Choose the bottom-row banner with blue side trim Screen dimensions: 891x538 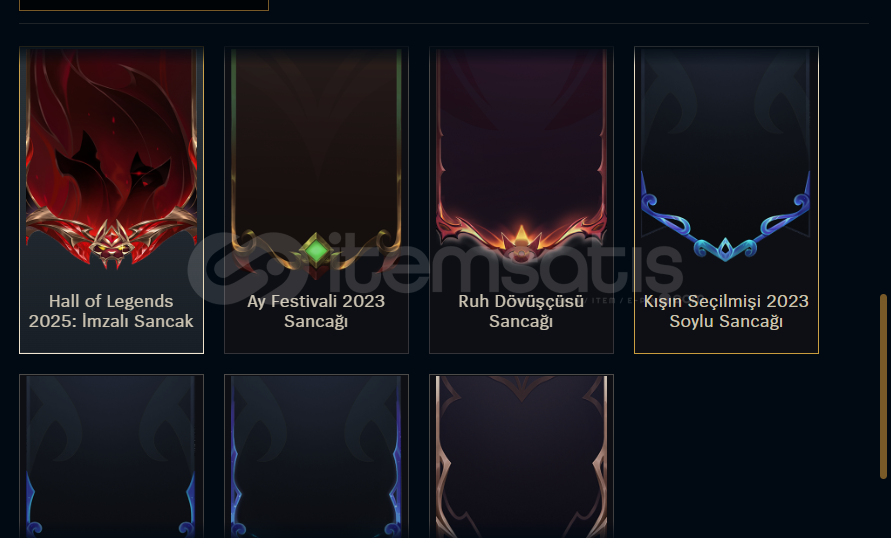point(317,456)
